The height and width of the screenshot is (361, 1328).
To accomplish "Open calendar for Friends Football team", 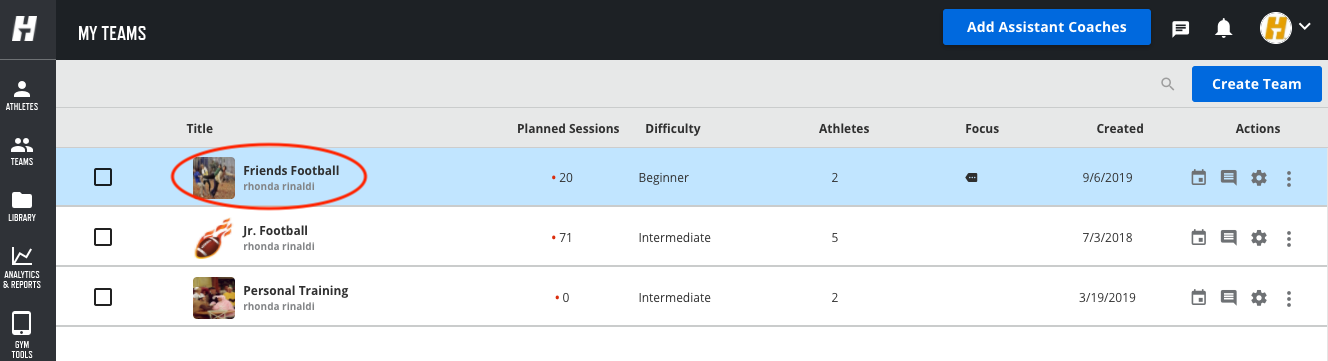I will point(1199,178).
